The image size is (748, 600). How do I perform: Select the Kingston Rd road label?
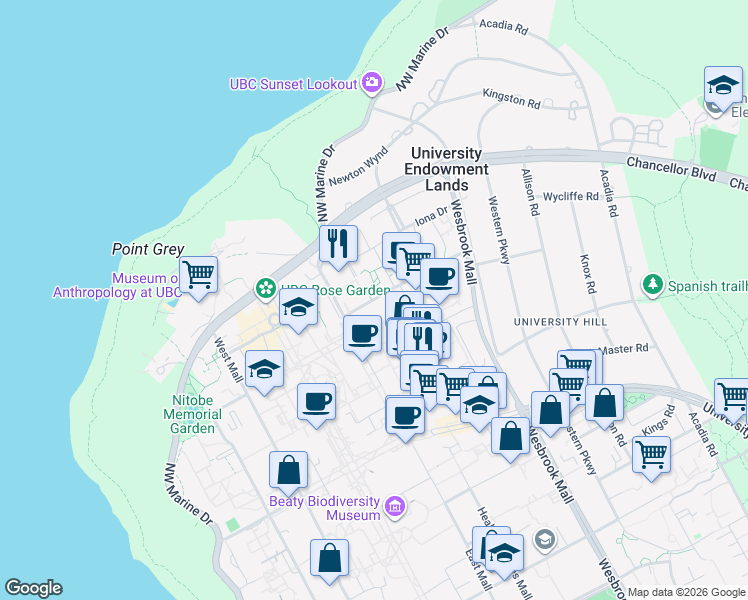point(511,99)
